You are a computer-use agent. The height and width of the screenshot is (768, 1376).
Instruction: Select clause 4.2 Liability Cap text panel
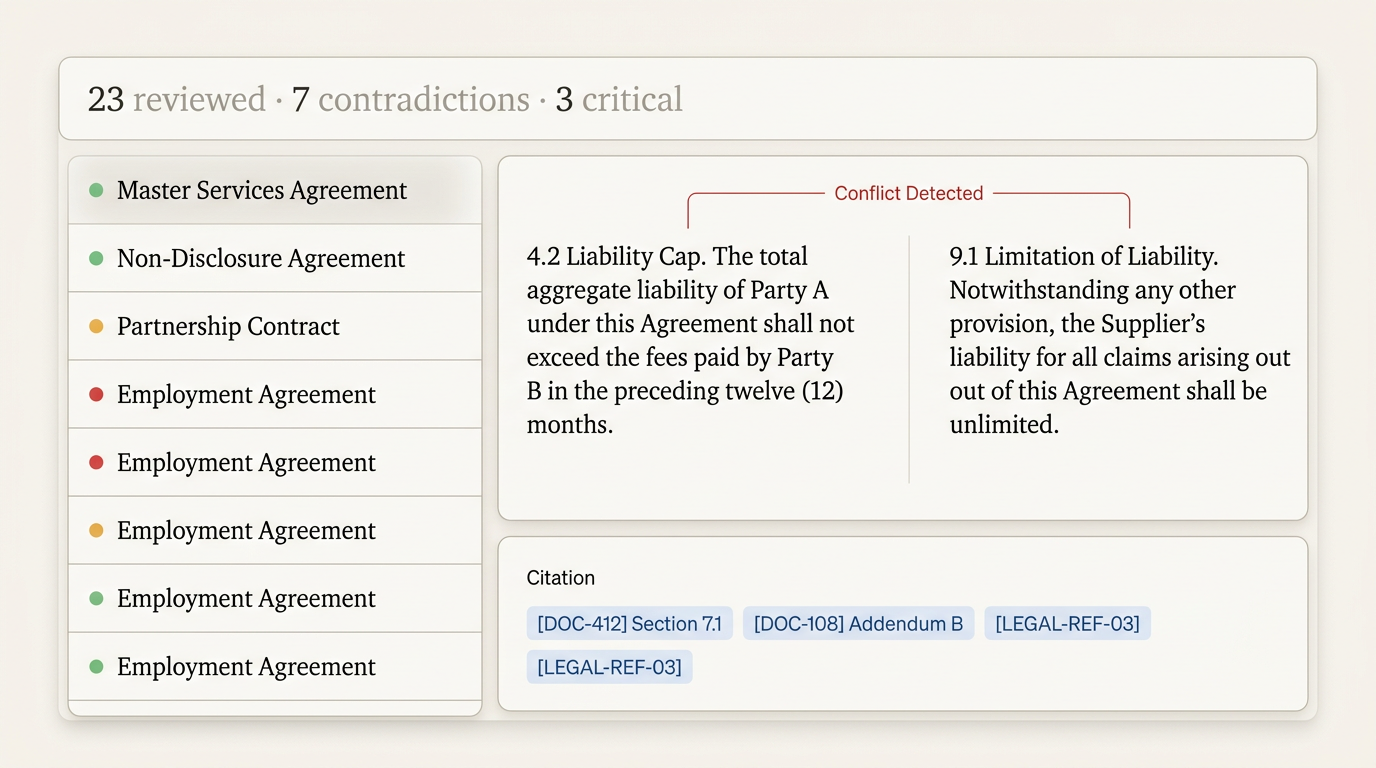point(690,340)
